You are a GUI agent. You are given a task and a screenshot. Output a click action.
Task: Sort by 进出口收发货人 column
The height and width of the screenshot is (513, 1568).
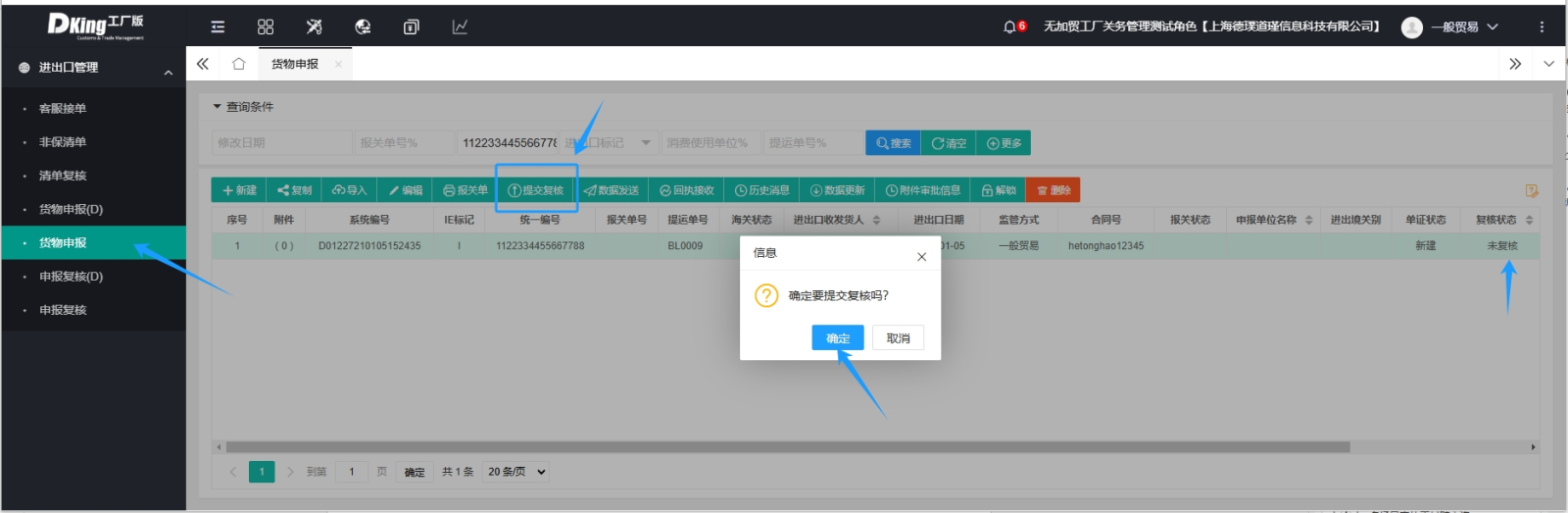coord(876,220)
